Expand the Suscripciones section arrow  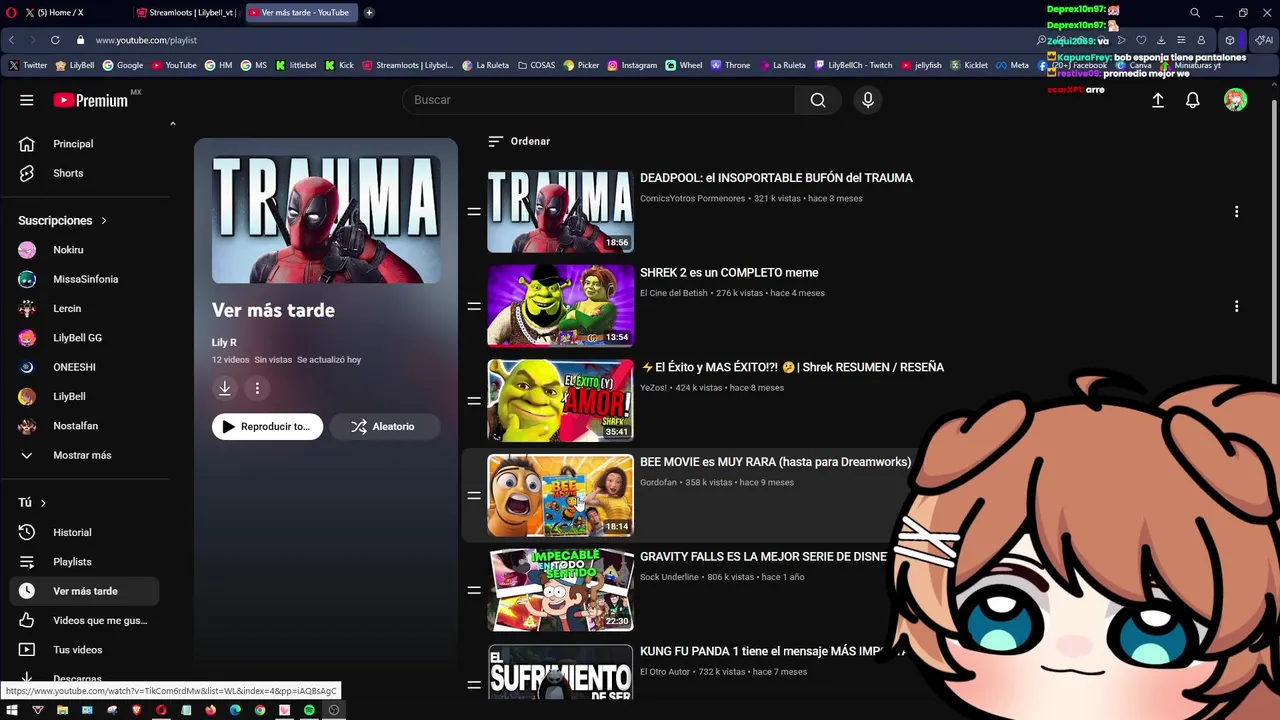coord(103,221)
